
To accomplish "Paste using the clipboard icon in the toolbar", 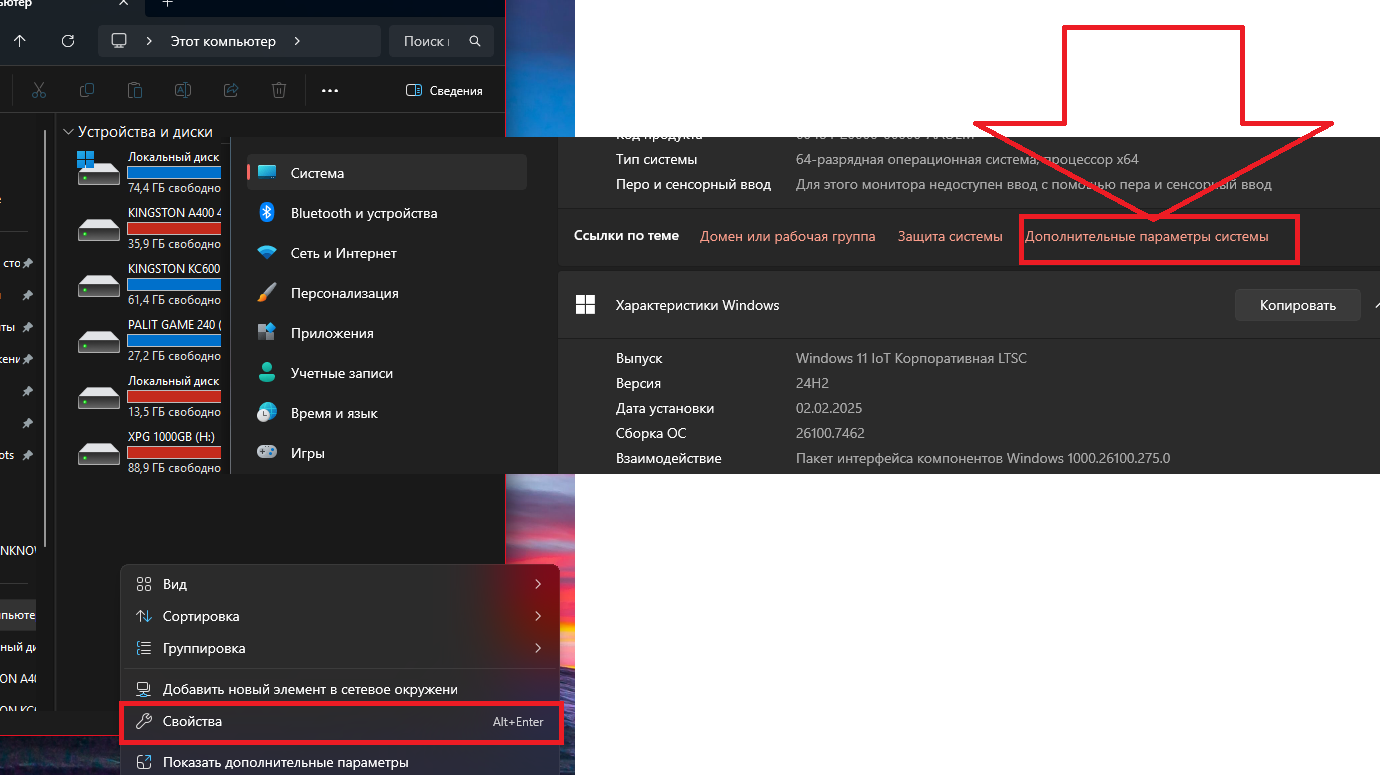I will point(135,90).
